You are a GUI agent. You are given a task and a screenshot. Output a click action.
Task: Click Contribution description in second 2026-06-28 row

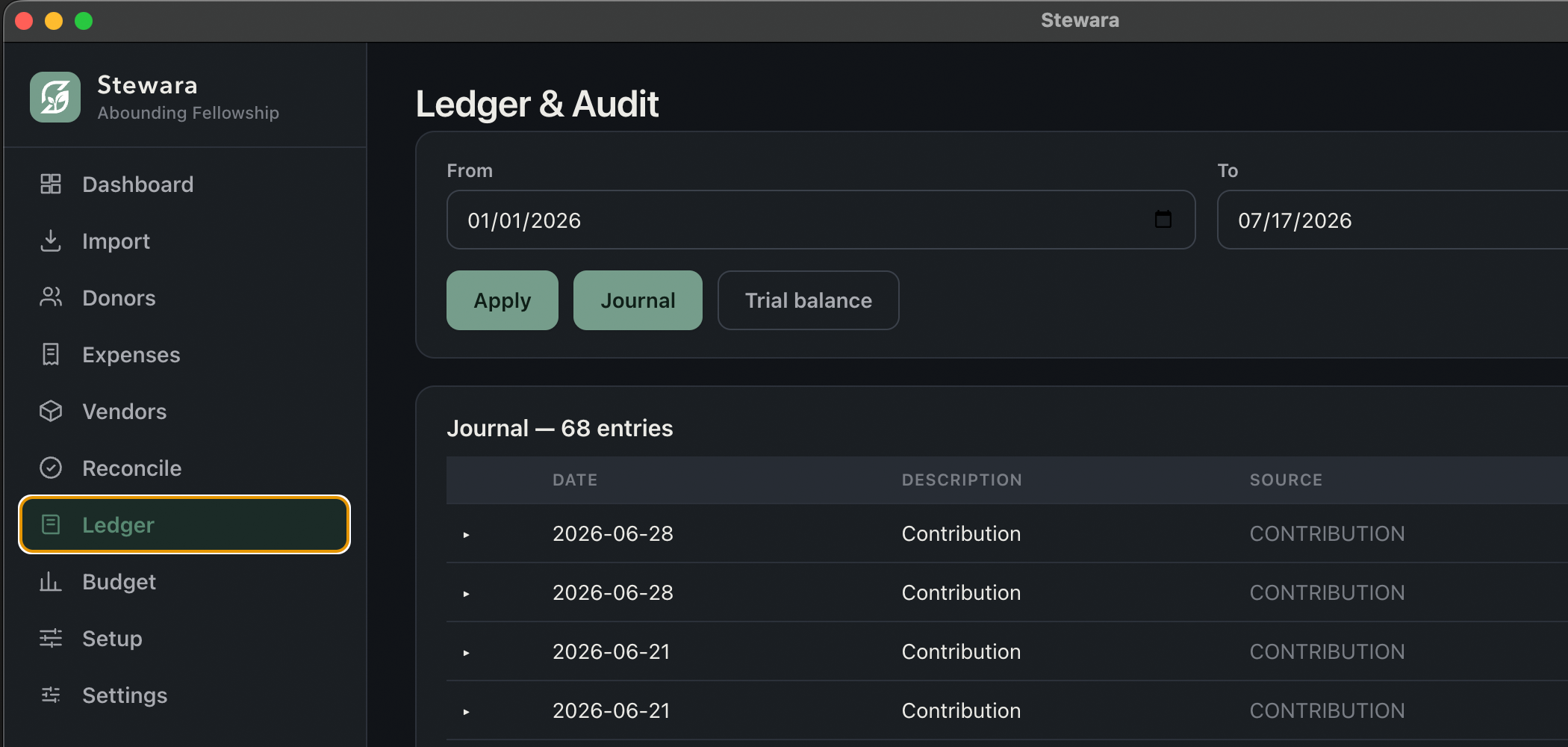coord(961,592)
